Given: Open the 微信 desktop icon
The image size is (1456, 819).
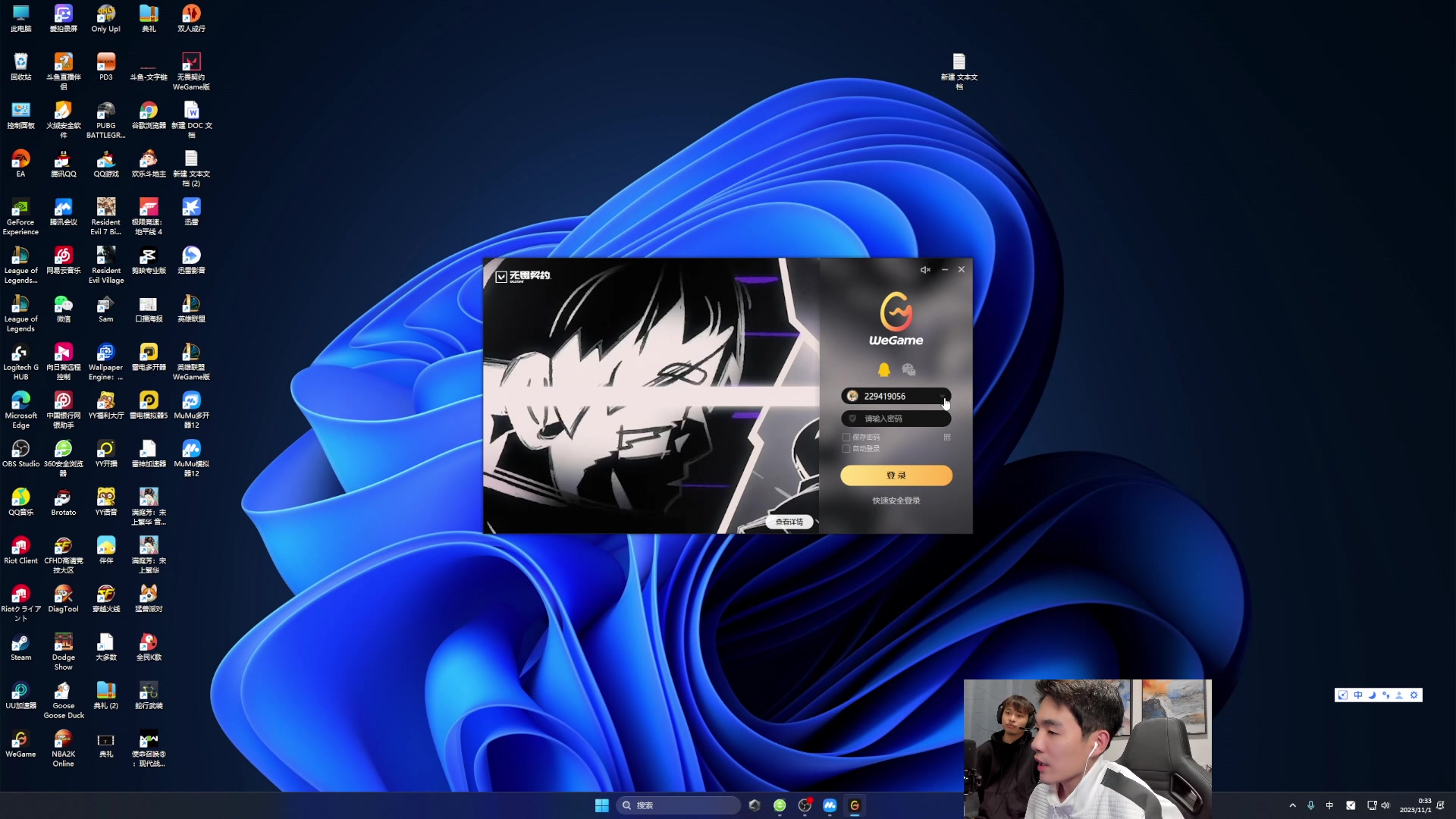Looking at the screenshot, I should 63,309.
